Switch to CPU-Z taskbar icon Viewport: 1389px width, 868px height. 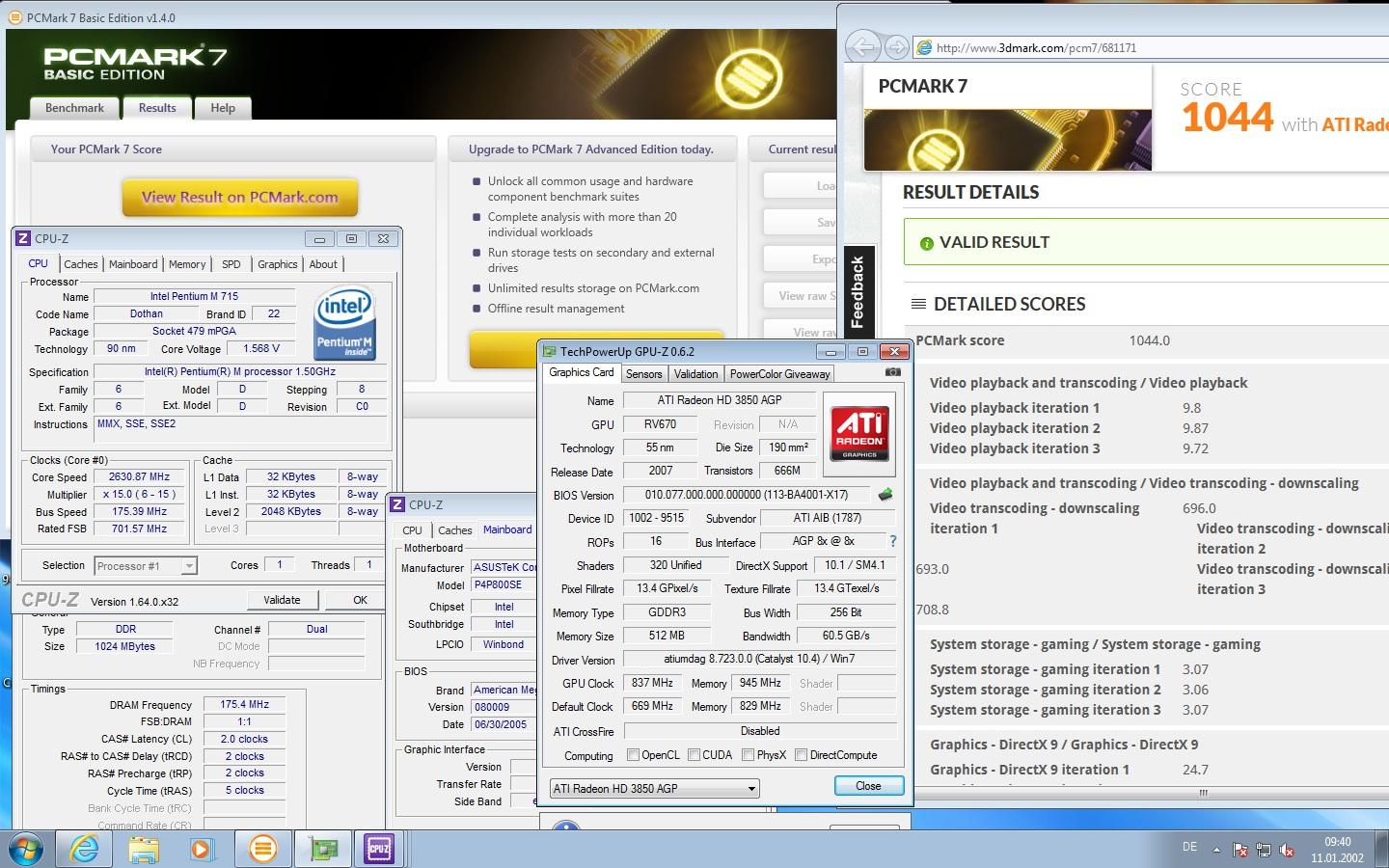379,849
